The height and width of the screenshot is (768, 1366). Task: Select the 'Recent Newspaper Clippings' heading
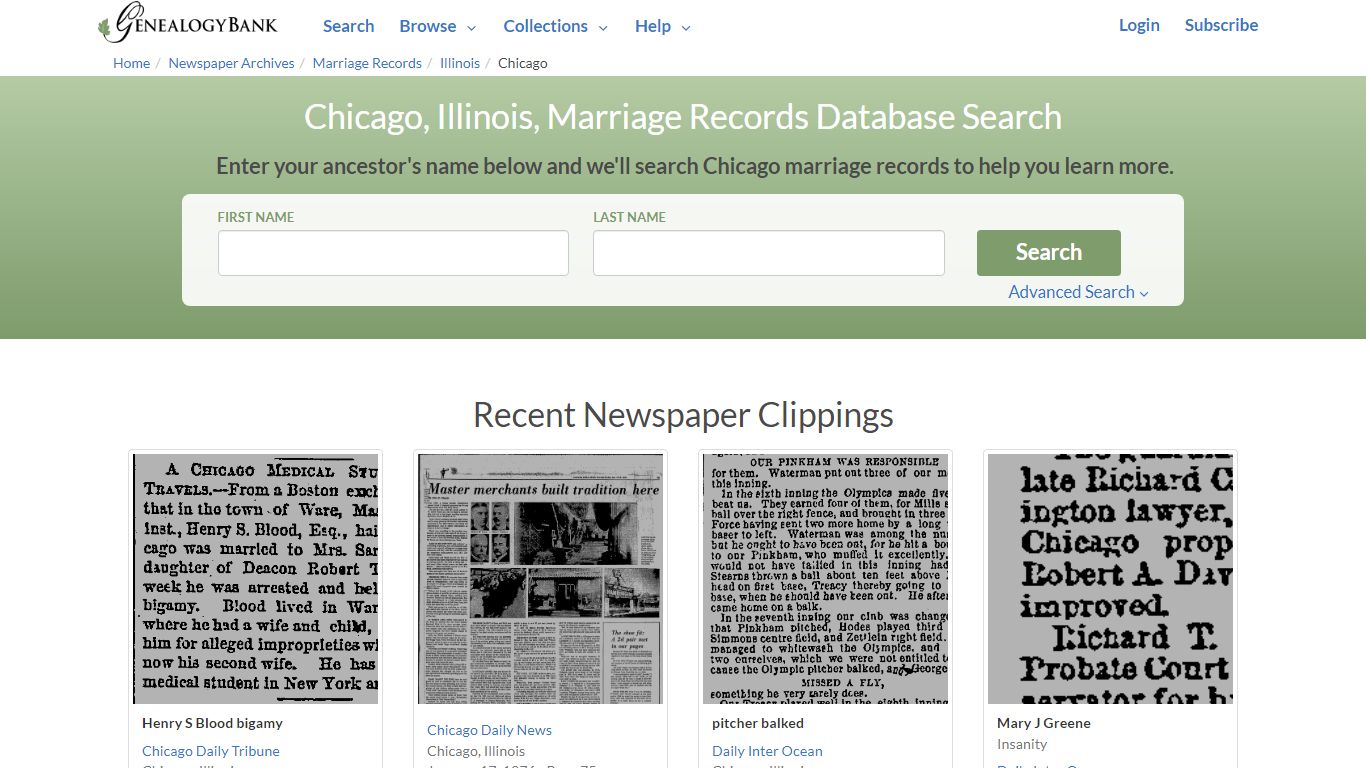tap(683, 414)
